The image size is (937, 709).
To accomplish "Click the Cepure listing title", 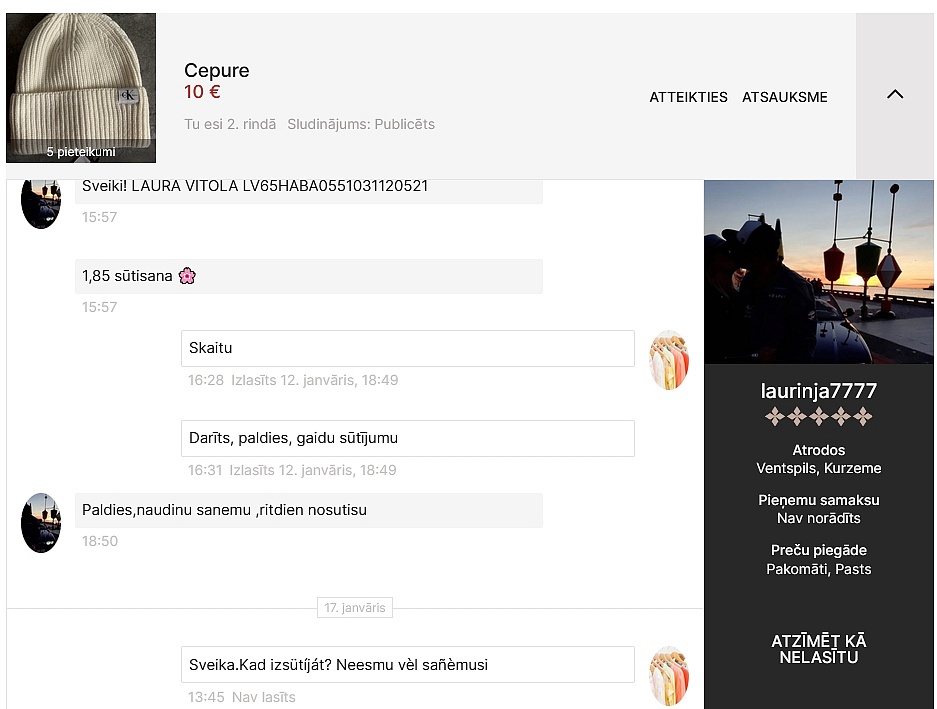I will click(216, 70).
